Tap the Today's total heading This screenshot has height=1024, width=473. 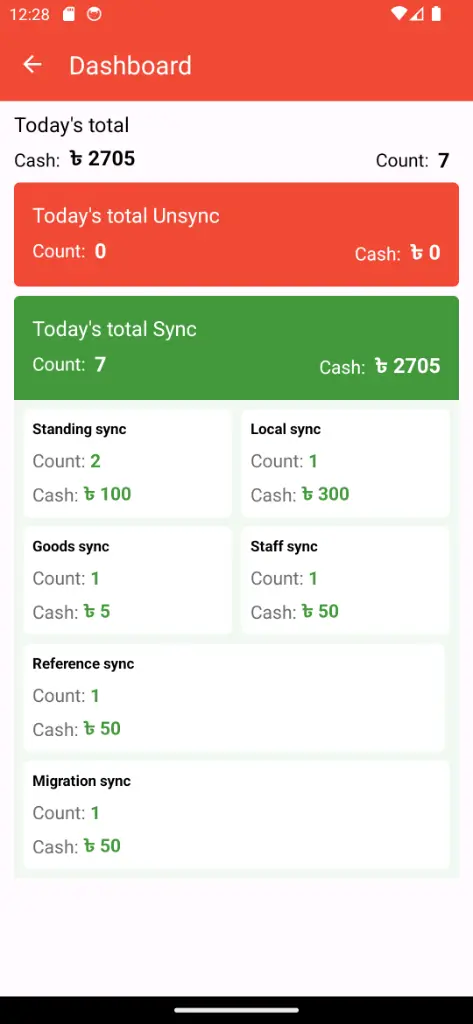pyautogui.click(x=72, y=125)
